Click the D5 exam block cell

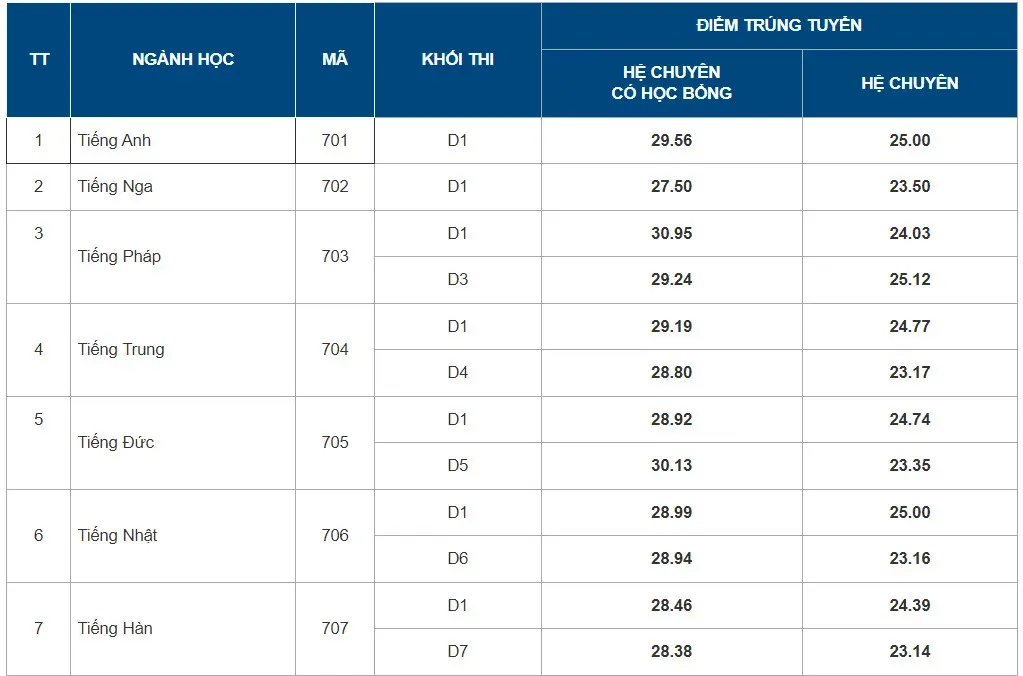tap(457, 465)
